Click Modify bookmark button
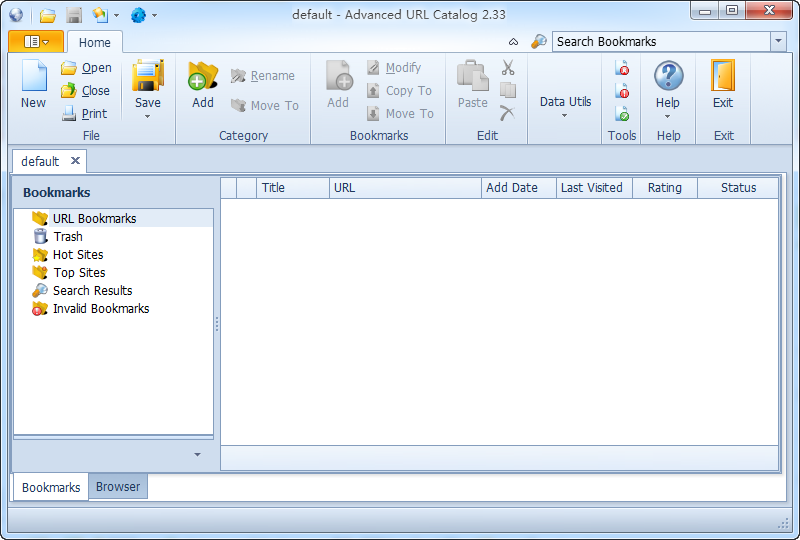The height and width of the screenshot is (540, 800). pyautogui.click(x=394, y=67)
